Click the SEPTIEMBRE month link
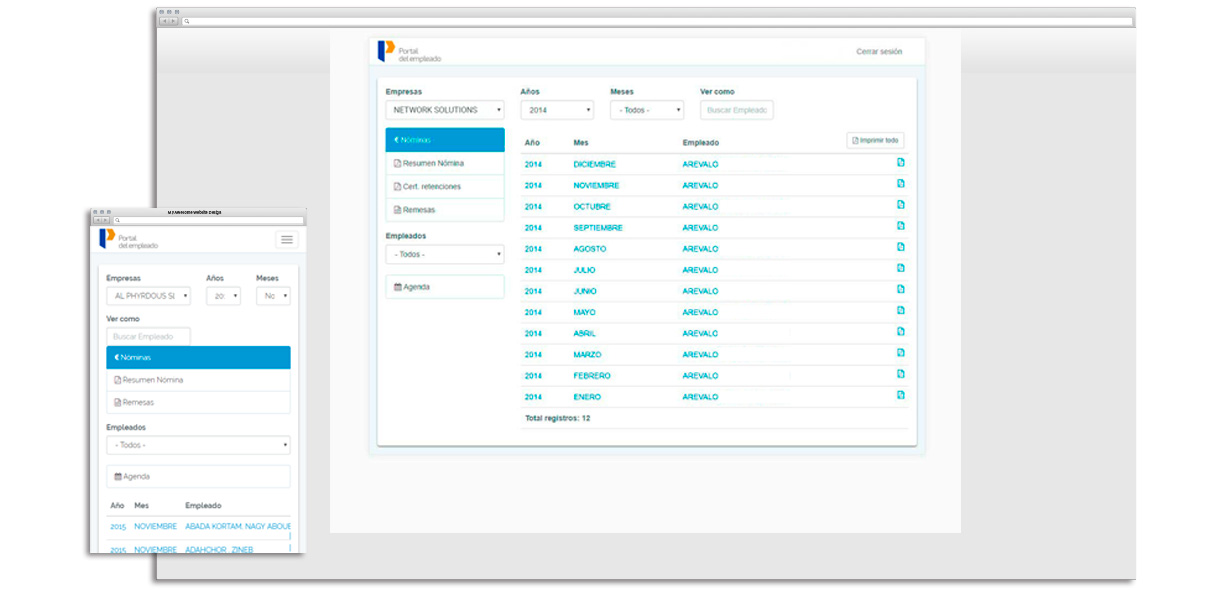The height and width of the screenshot is (590, 1227). coord(598,228)
